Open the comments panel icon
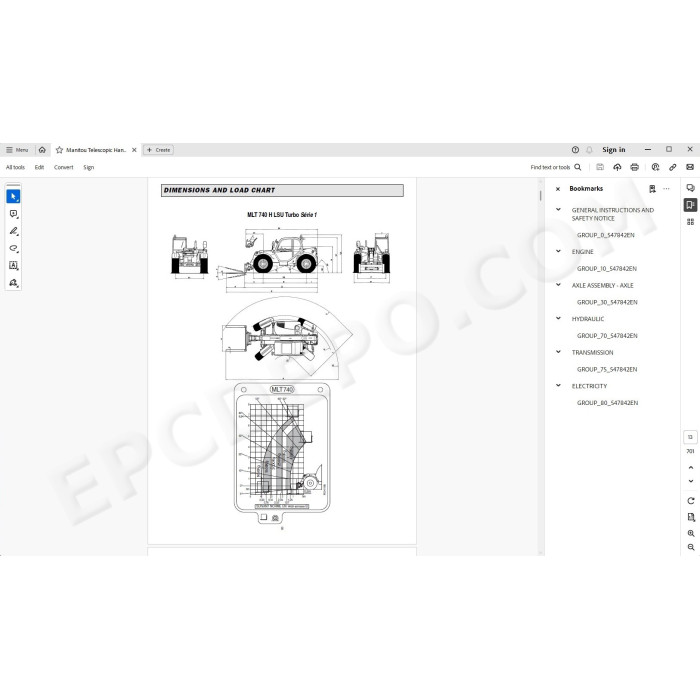The width and height of the screenshot is (700, 700). [690, 188]
